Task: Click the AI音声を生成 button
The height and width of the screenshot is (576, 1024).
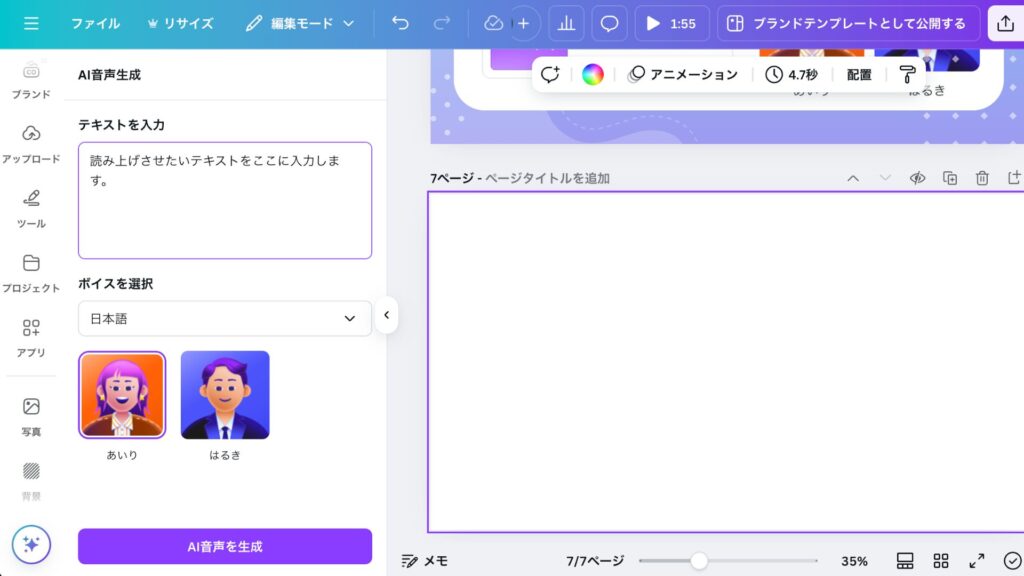Action: pyautogui.click(x=225, y=546)
